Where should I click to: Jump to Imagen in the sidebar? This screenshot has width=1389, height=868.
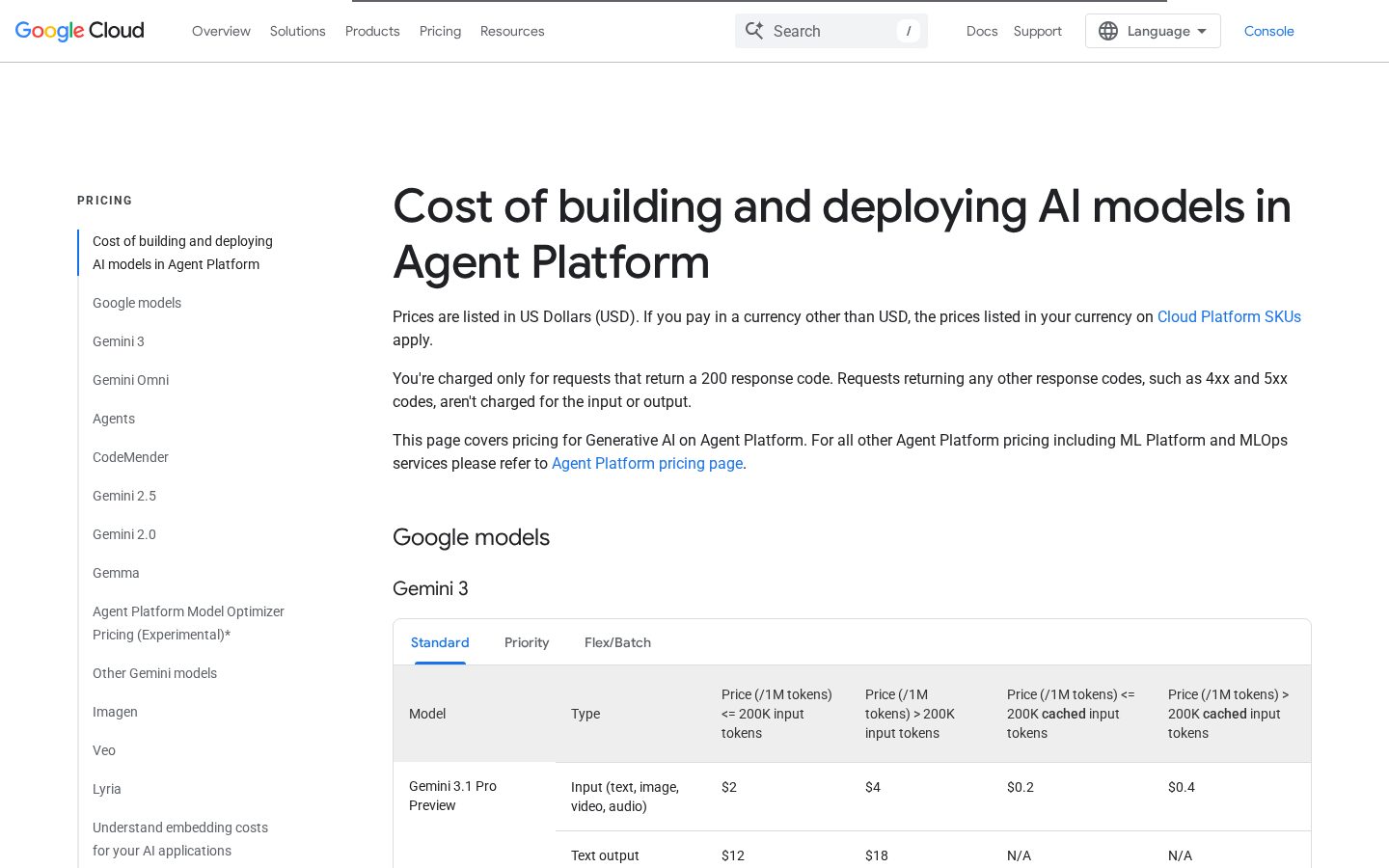[115, 712]
